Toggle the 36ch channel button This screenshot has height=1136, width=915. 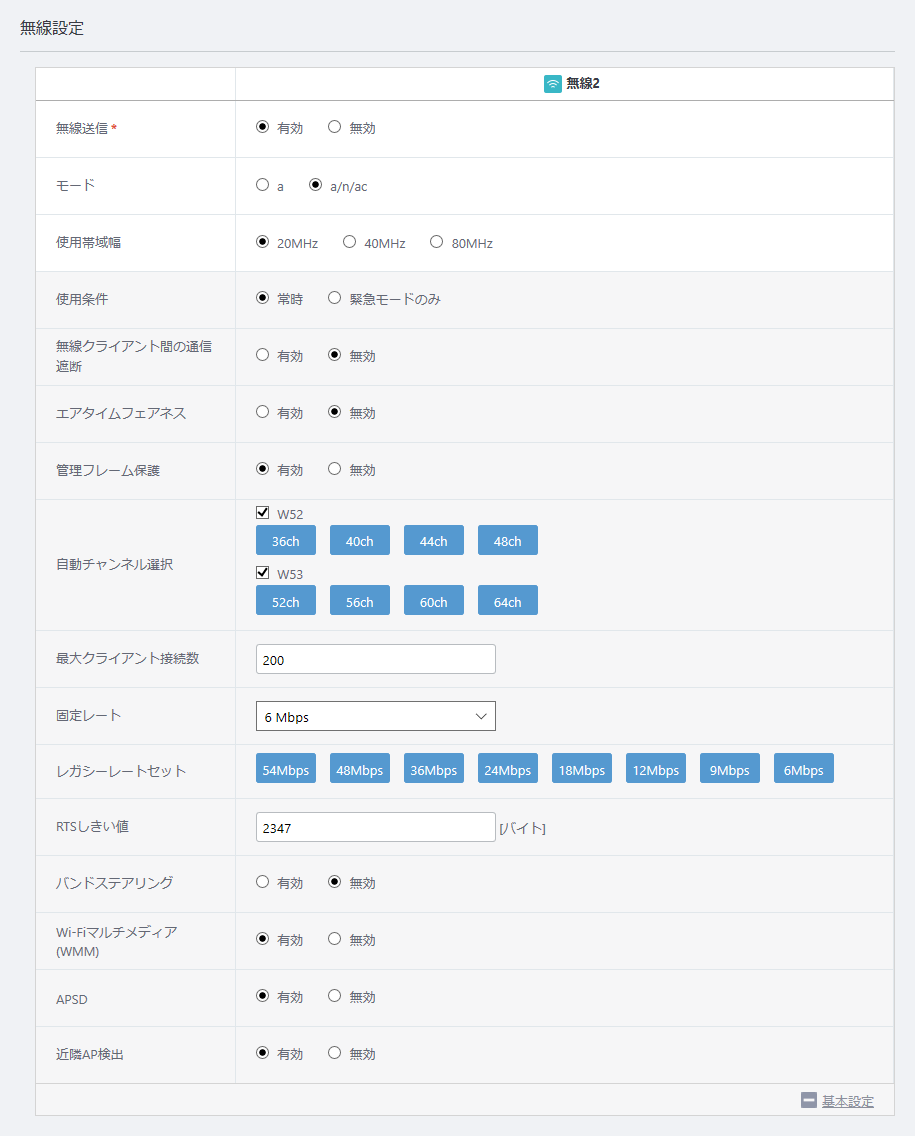[x=285, y=540]
